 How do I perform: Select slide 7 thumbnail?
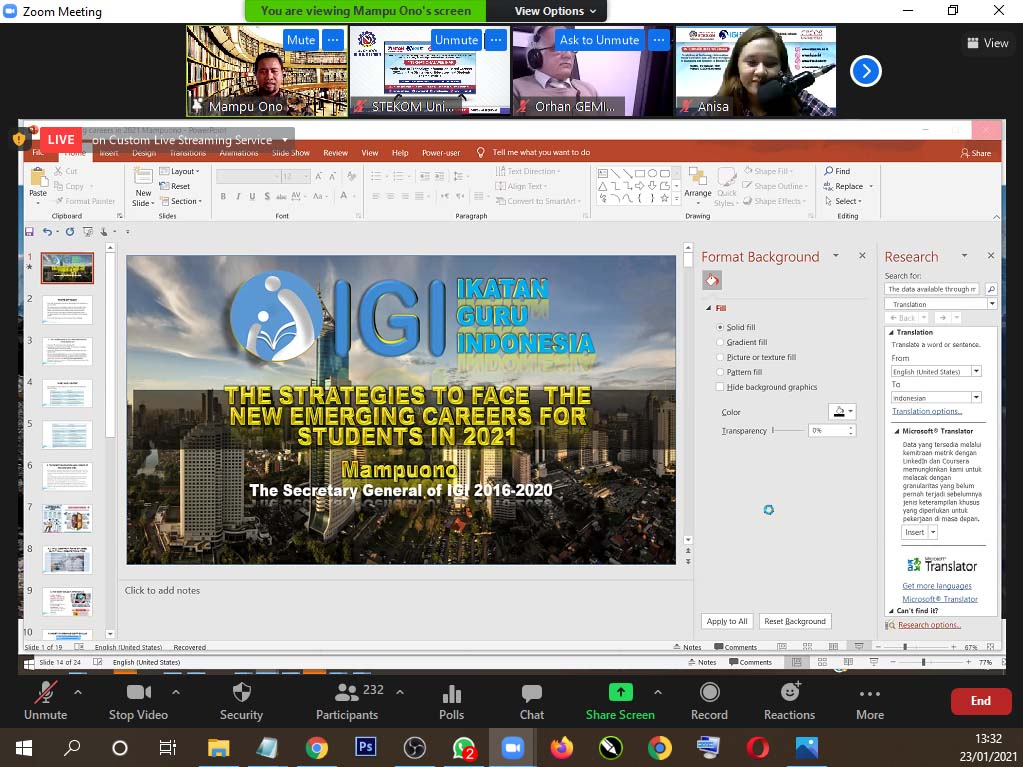click(x=67, y=519)
